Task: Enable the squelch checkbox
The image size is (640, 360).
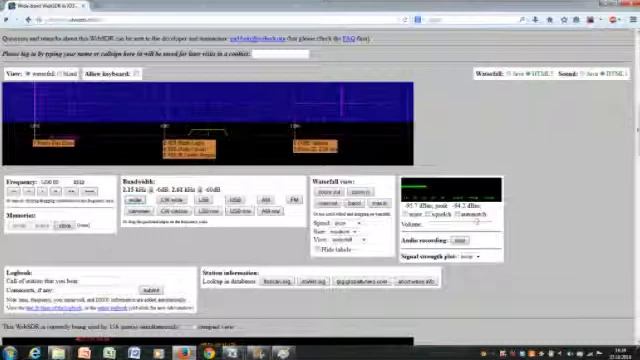Action: coord(428,214)
